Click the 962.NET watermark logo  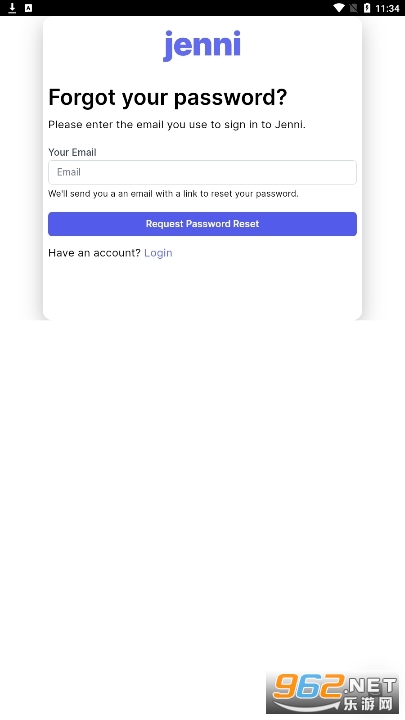point(332,692)
